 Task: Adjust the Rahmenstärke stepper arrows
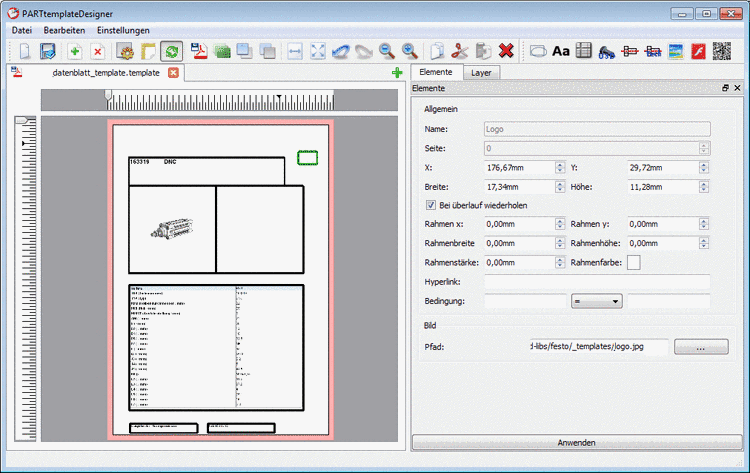click(560, 263)
